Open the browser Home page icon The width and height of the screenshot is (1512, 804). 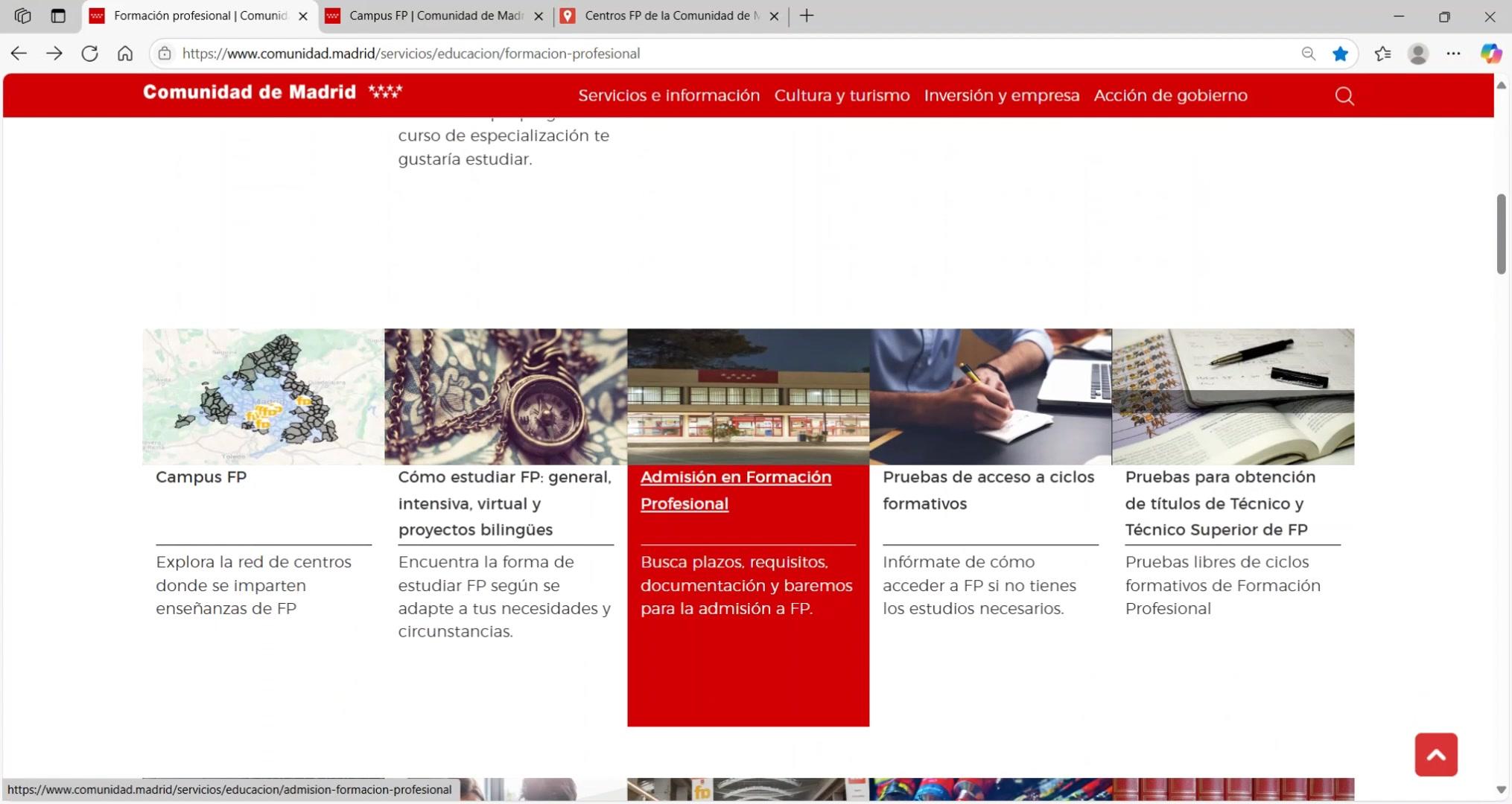coord(125,54)
